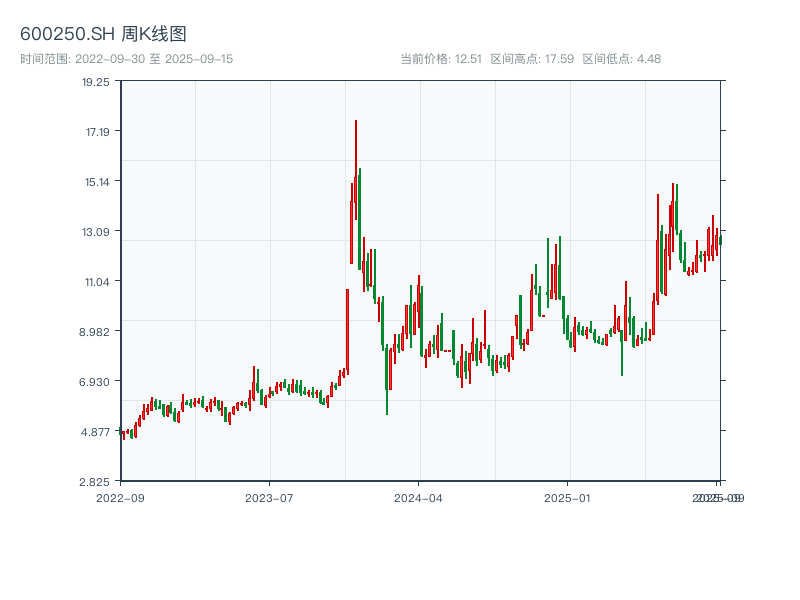
Task: Click the y-axis value 19.25
Action: click(x=95, y=82)
